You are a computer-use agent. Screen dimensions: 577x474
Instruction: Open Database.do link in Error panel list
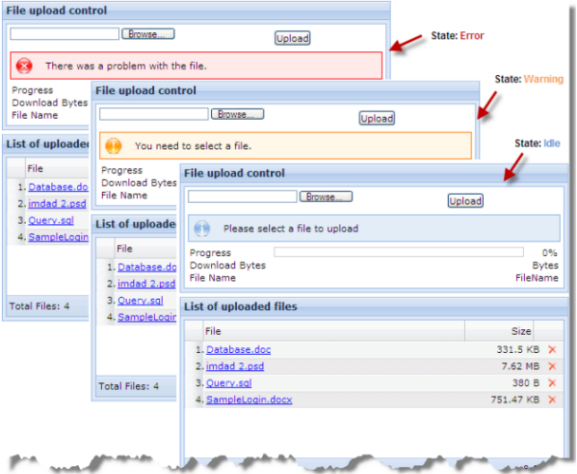58,187
